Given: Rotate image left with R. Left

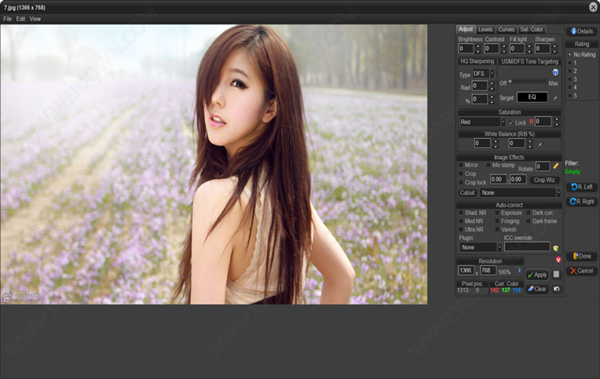Looking at the screenshot, I should coord(582,187).
